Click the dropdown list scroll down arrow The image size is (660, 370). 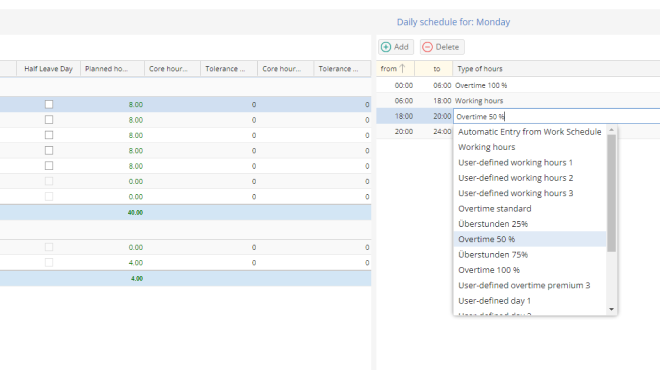pos(612,309)
